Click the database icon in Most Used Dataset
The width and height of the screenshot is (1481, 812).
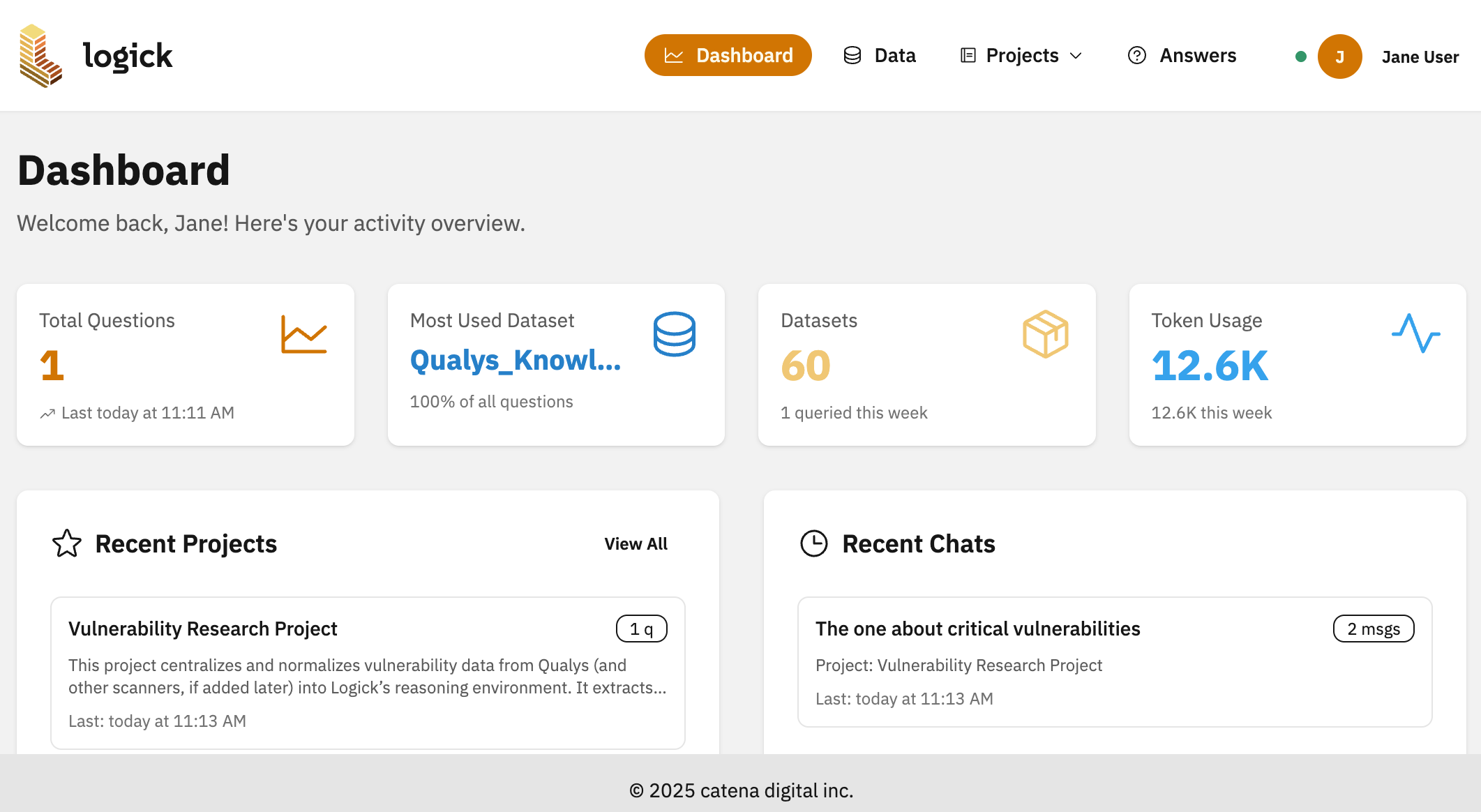click(x=674, y=334)
